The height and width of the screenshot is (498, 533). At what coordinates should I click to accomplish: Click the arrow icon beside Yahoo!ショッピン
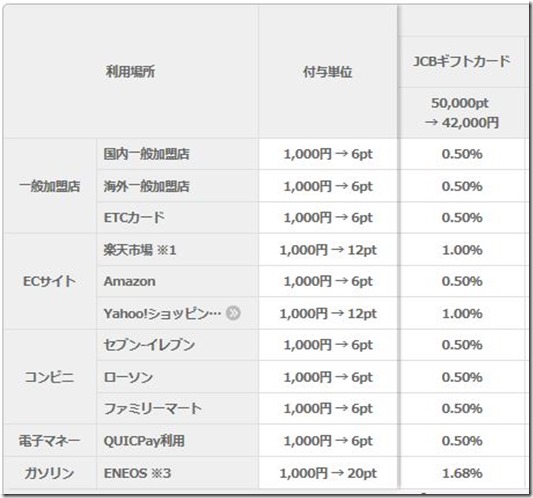pyautogui.click(x=234, y=313)
